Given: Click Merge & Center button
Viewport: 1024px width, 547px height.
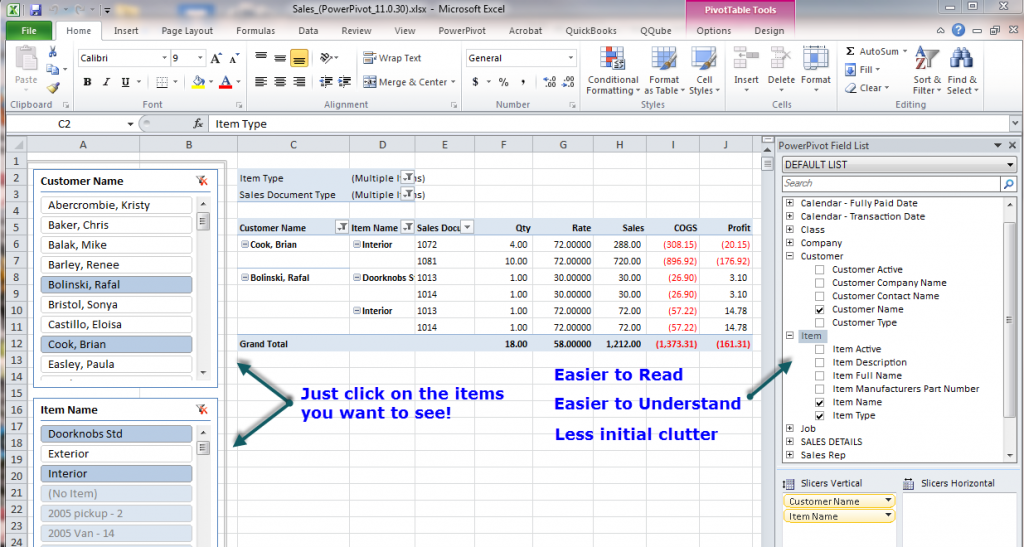Looking at the screenshot, I should tap(405, 82).
